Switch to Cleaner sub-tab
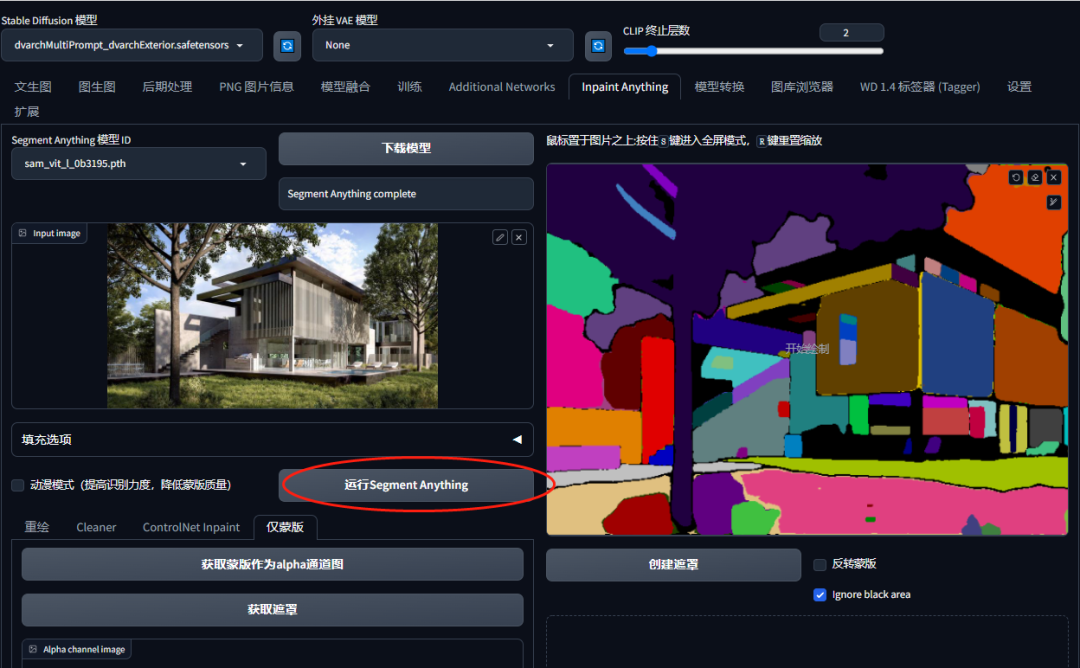Screen dimensions: 1080x668 pos(96,528)
